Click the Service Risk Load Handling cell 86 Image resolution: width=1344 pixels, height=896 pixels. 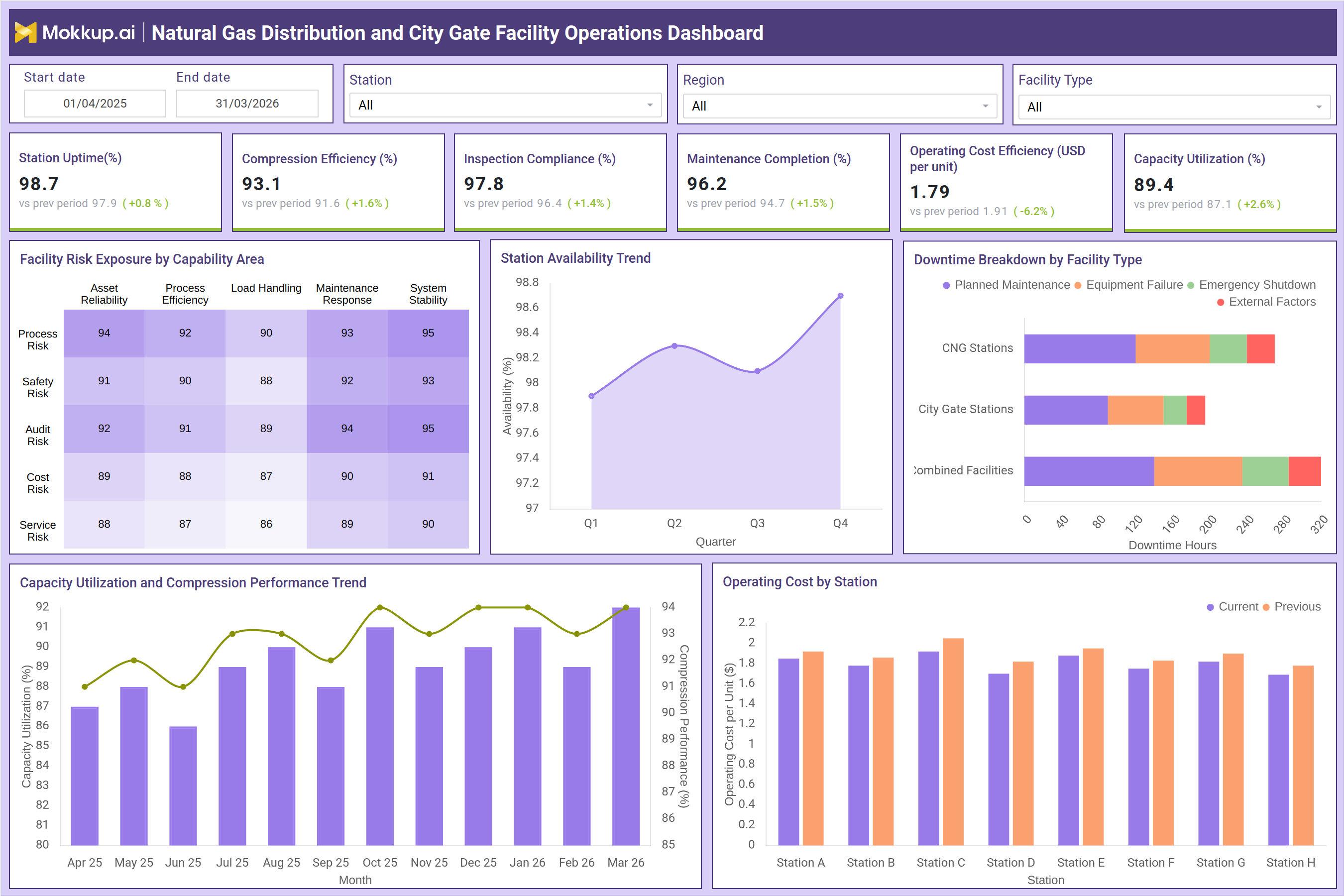(x=266, y=525)
